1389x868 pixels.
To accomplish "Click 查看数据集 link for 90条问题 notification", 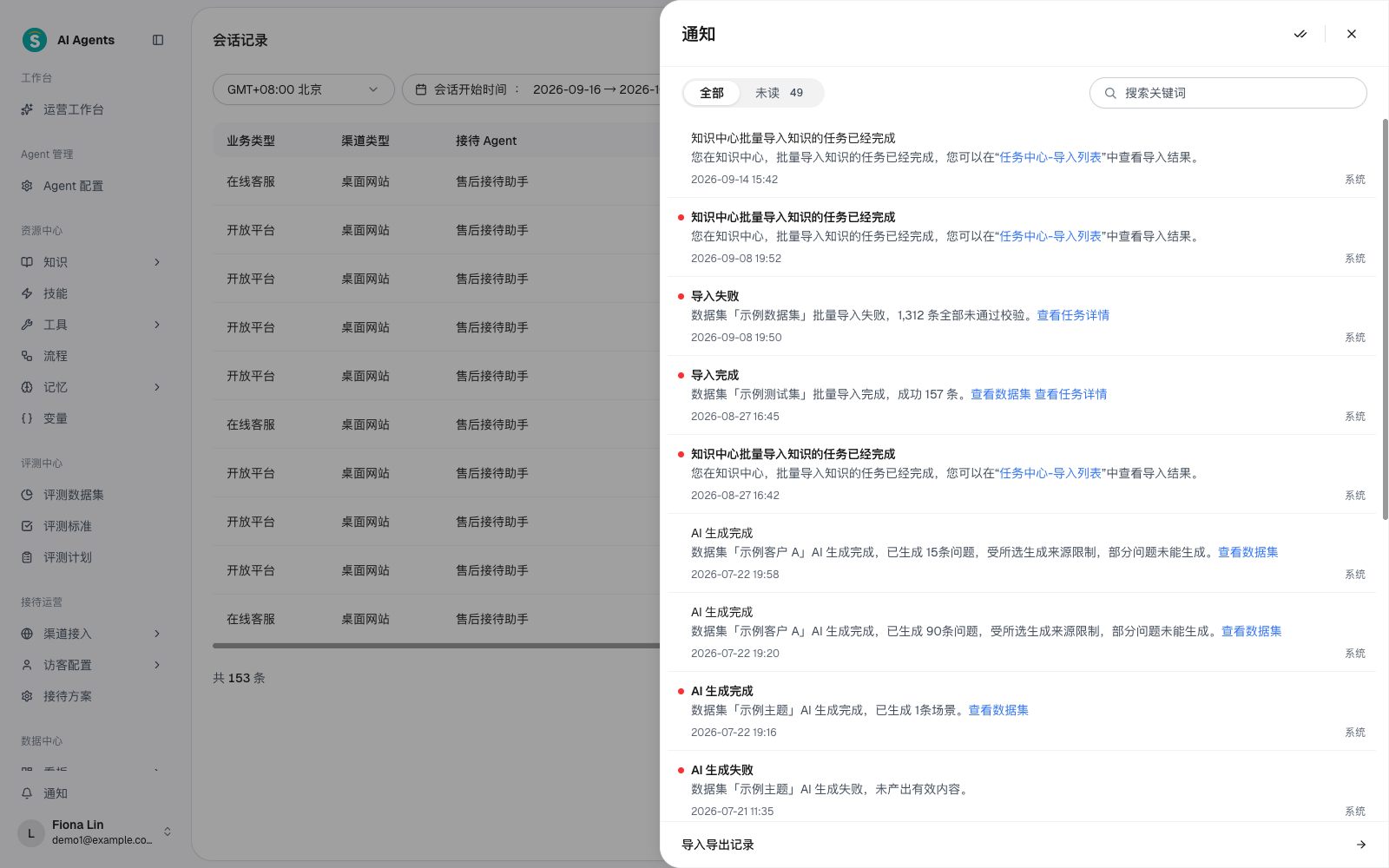I will pos(1252,631).
